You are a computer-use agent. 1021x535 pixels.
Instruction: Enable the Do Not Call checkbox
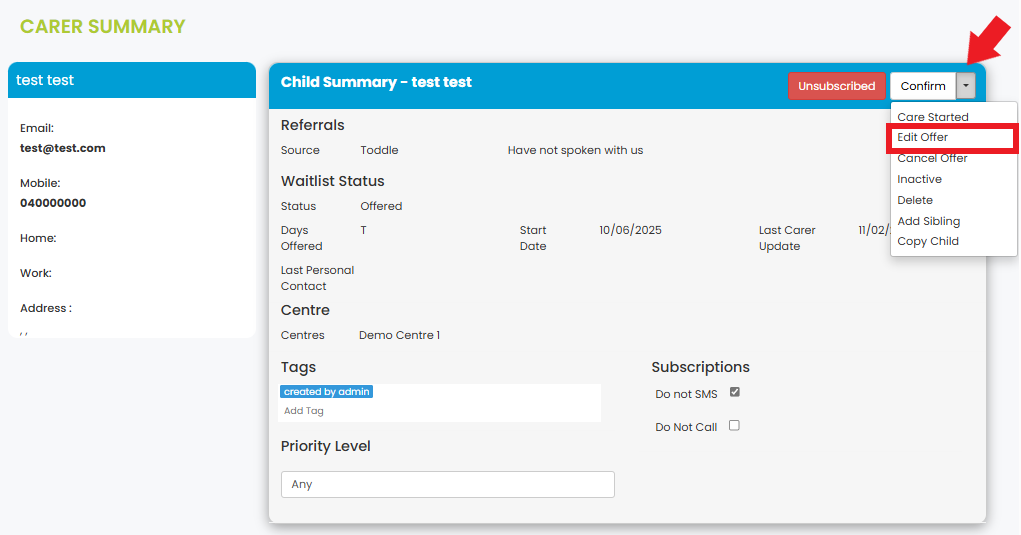[x=734, y=425]
